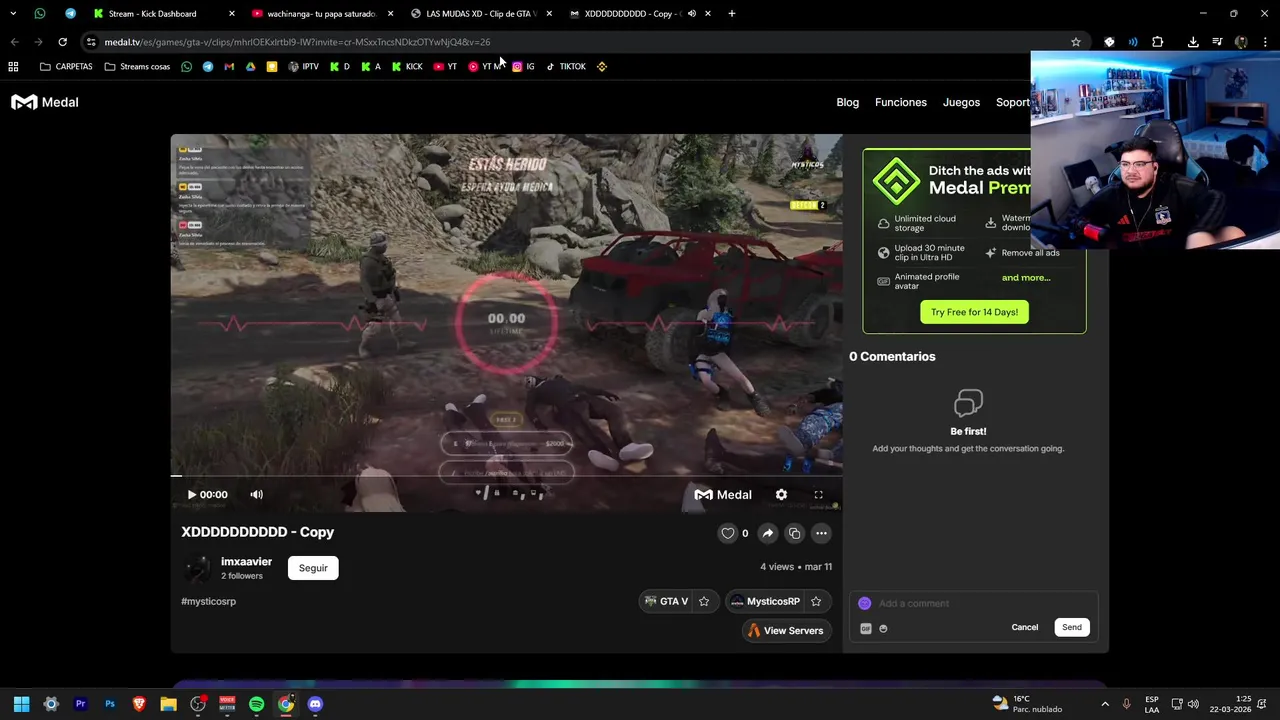
Task: Click the #mysticosrp hashtag
Action: point(208,601)
